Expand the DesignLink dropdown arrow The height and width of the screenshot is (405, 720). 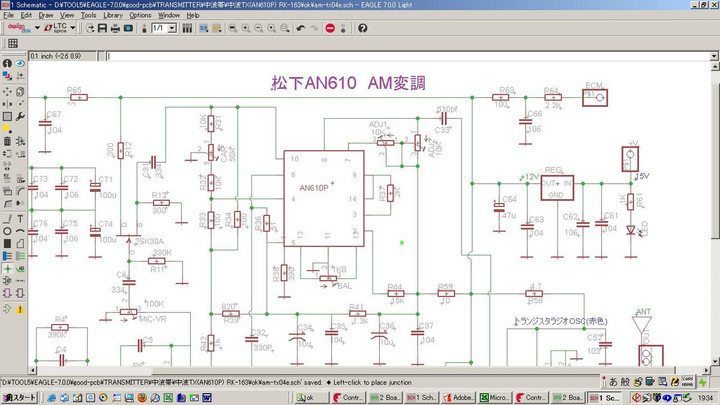pyautogui.click(x=36, y=28)
